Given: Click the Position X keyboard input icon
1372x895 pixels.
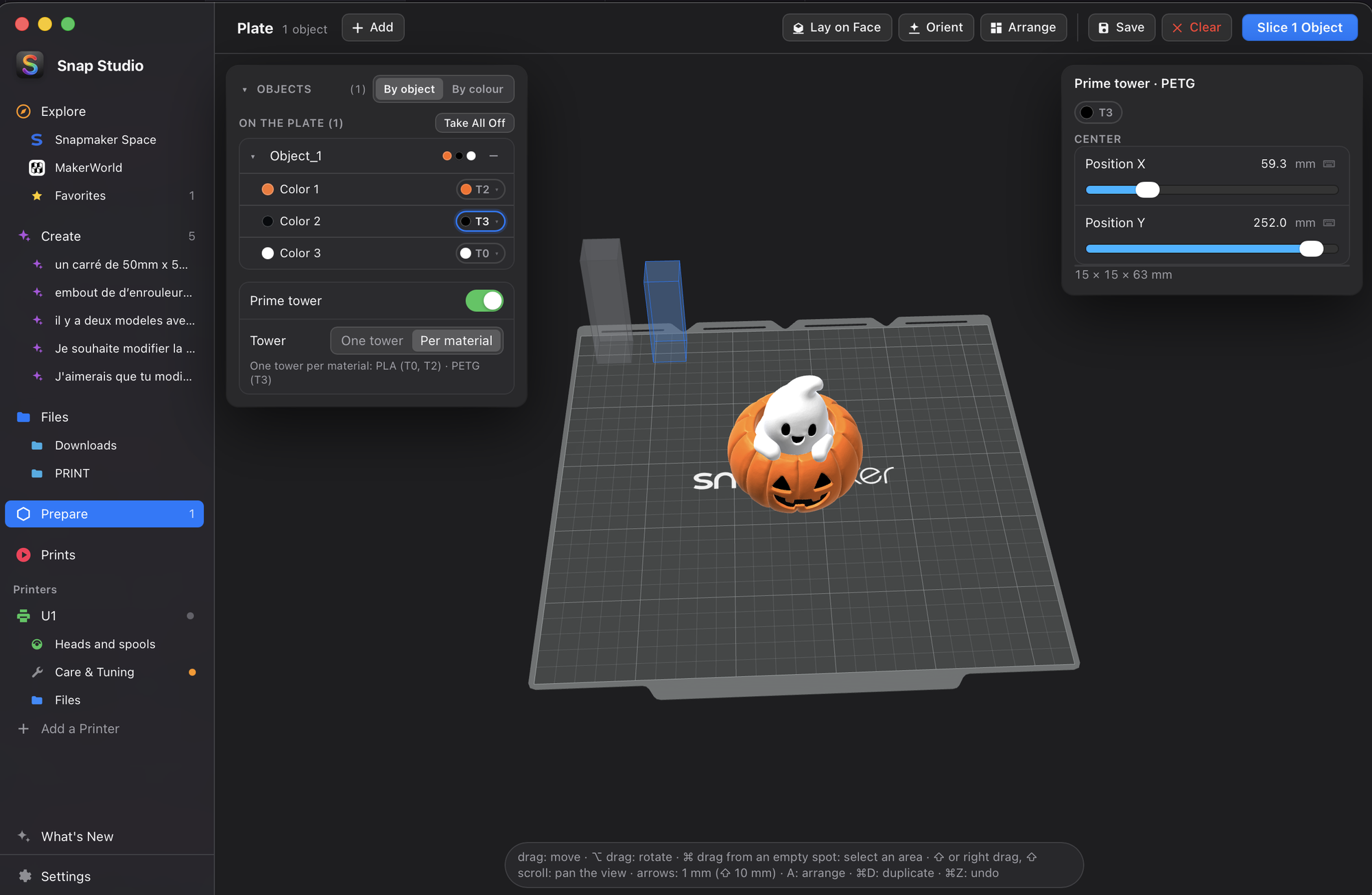Looking at the screenshot, I should (1329, 164).
